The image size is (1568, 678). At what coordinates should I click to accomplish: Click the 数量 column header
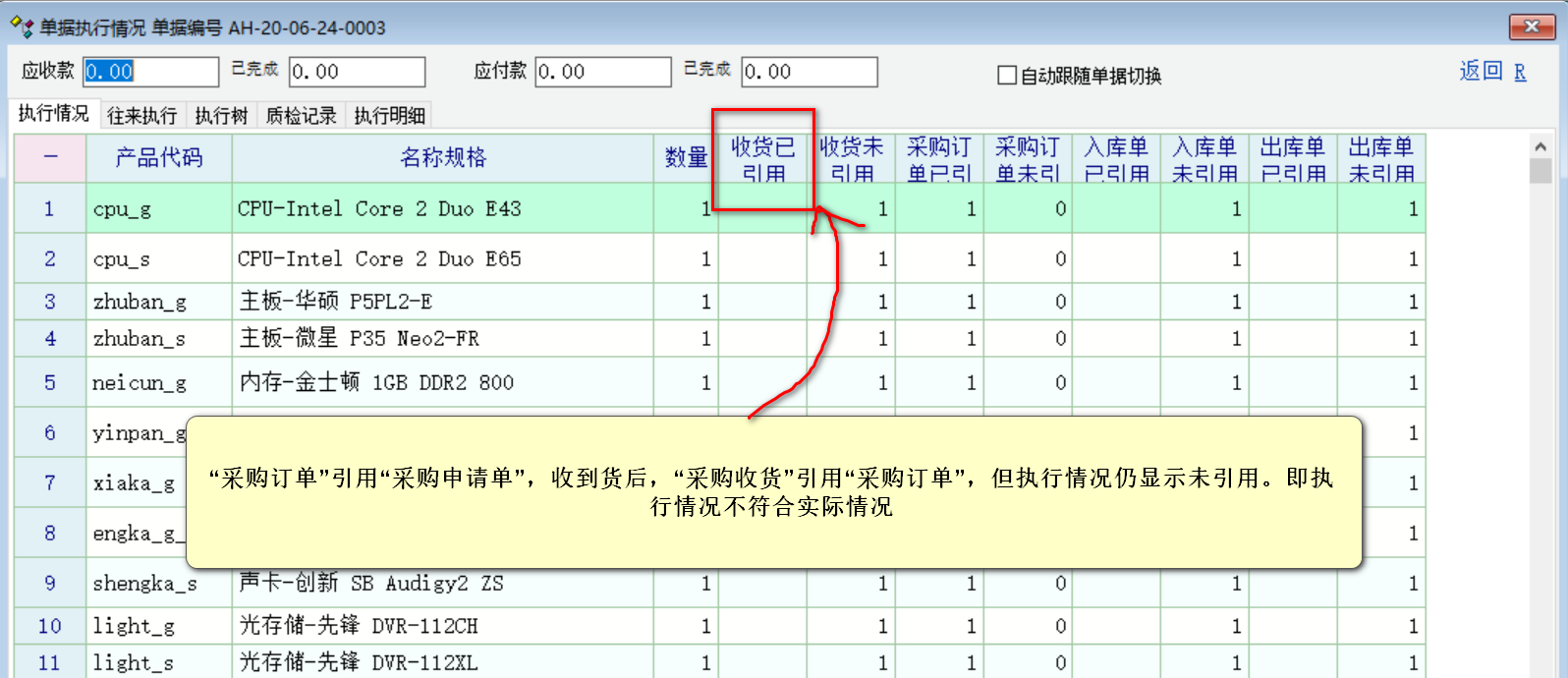686,158
